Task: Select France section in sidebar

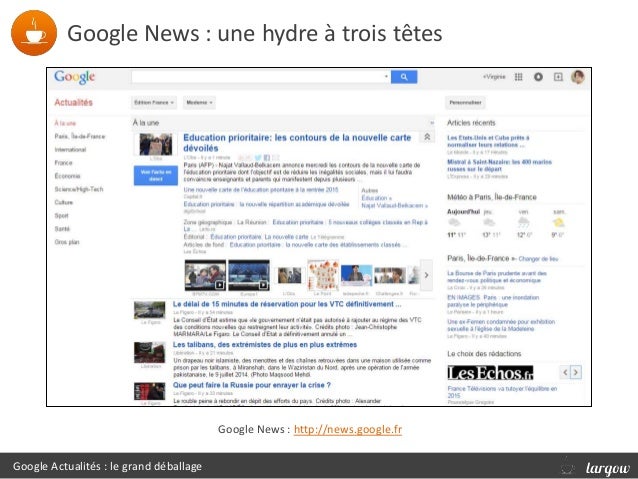Action: click(x=63, y=163)
